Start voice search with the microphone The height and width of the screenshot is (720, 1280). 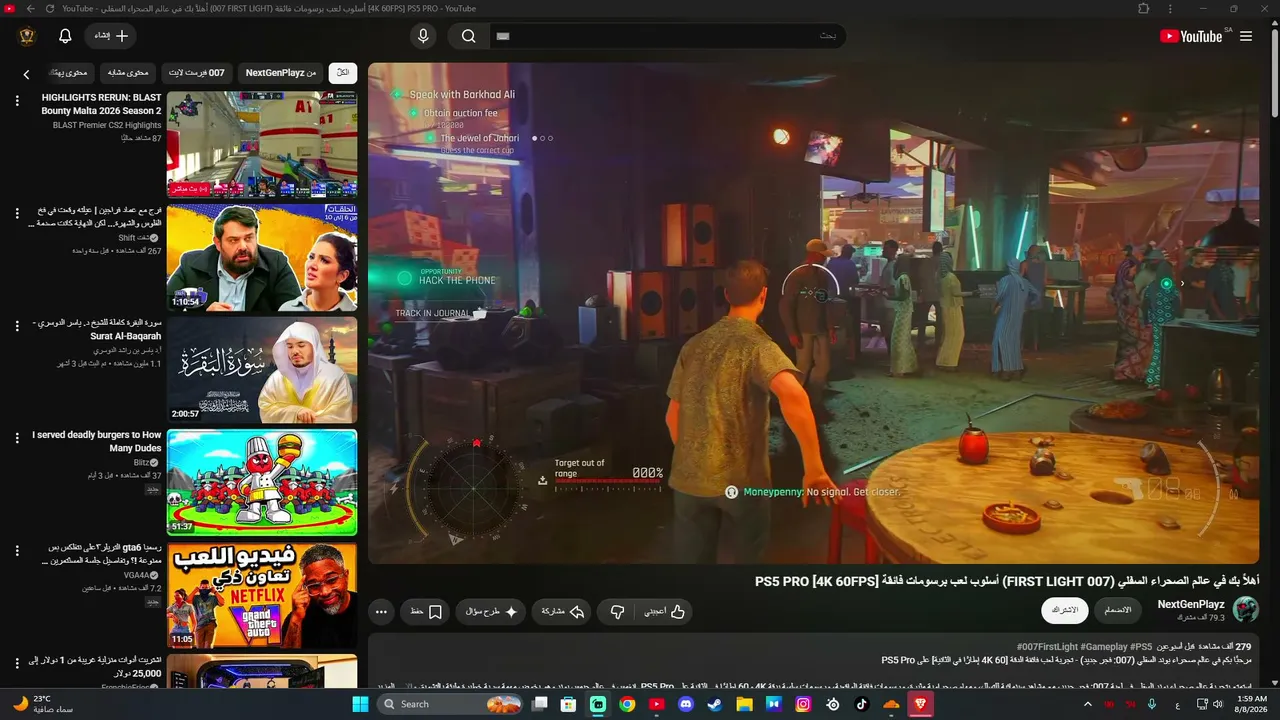pyautogui.click(x=423, y=36)
